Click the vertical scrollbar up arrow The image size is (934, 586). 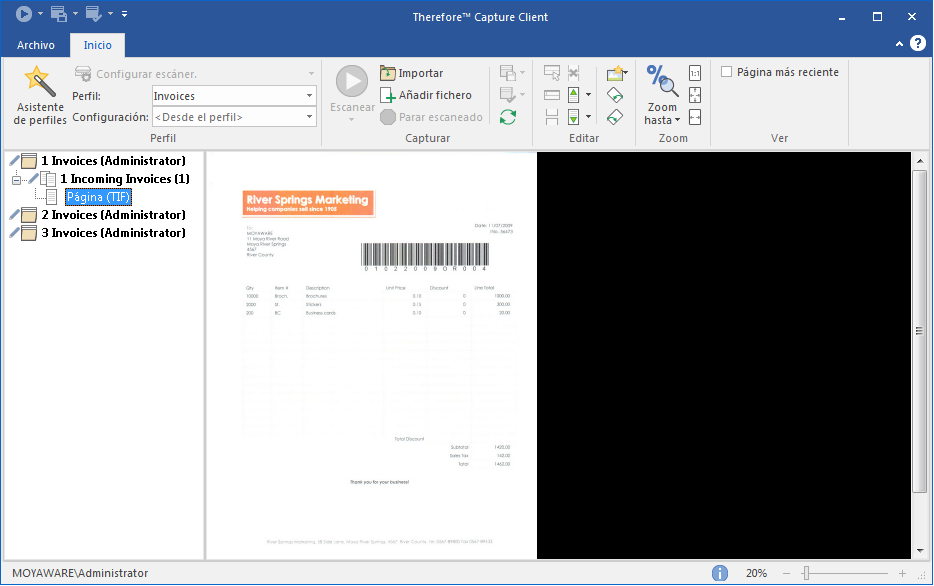coord(920,161)
